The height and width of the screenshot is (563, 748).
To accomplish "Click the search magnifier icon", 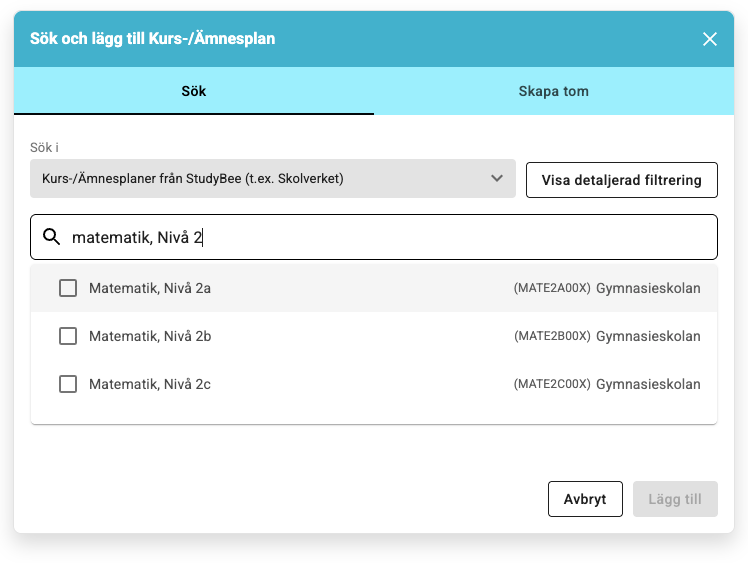I will pyautogui.click(x=52, y=237).
